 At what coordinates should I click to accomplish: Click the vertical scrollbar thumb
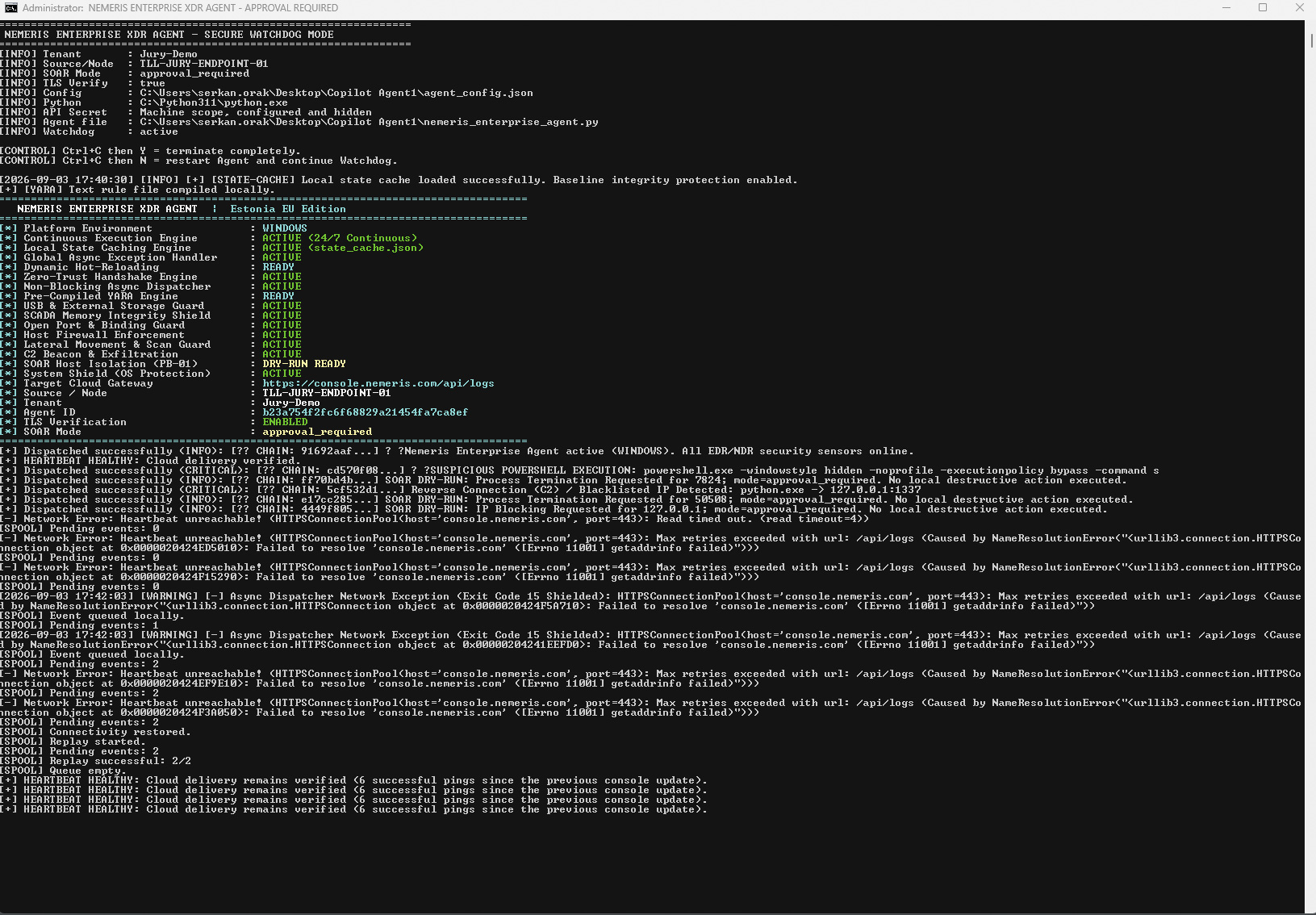(x=1311, y=40)
